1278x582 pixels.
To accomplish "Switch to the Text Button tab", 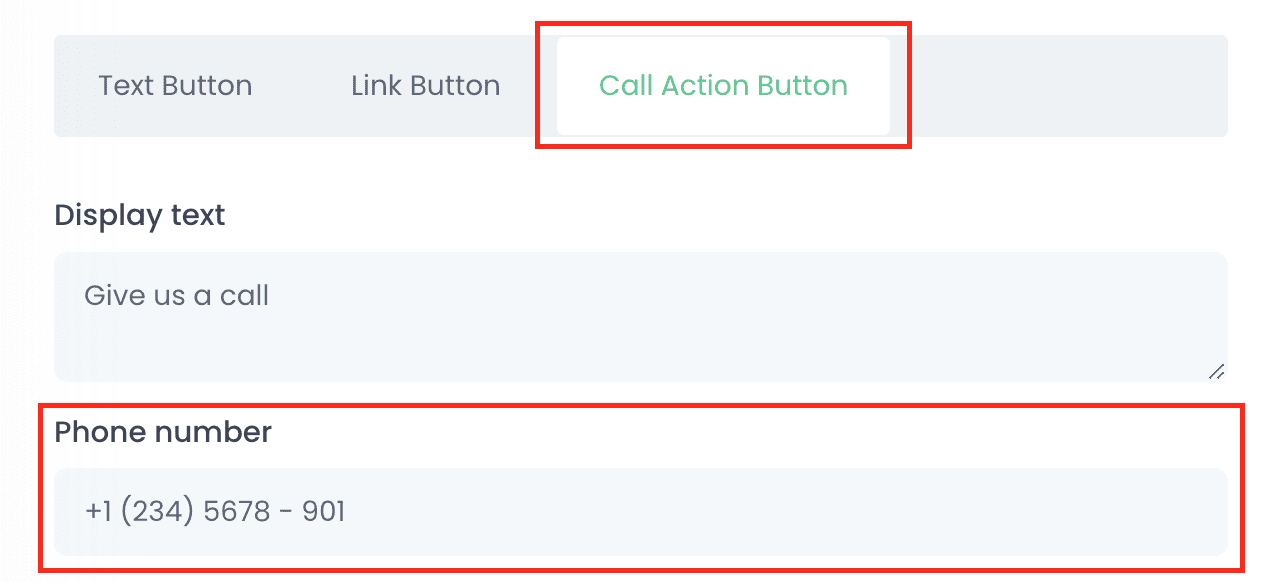I will [175, 86].
